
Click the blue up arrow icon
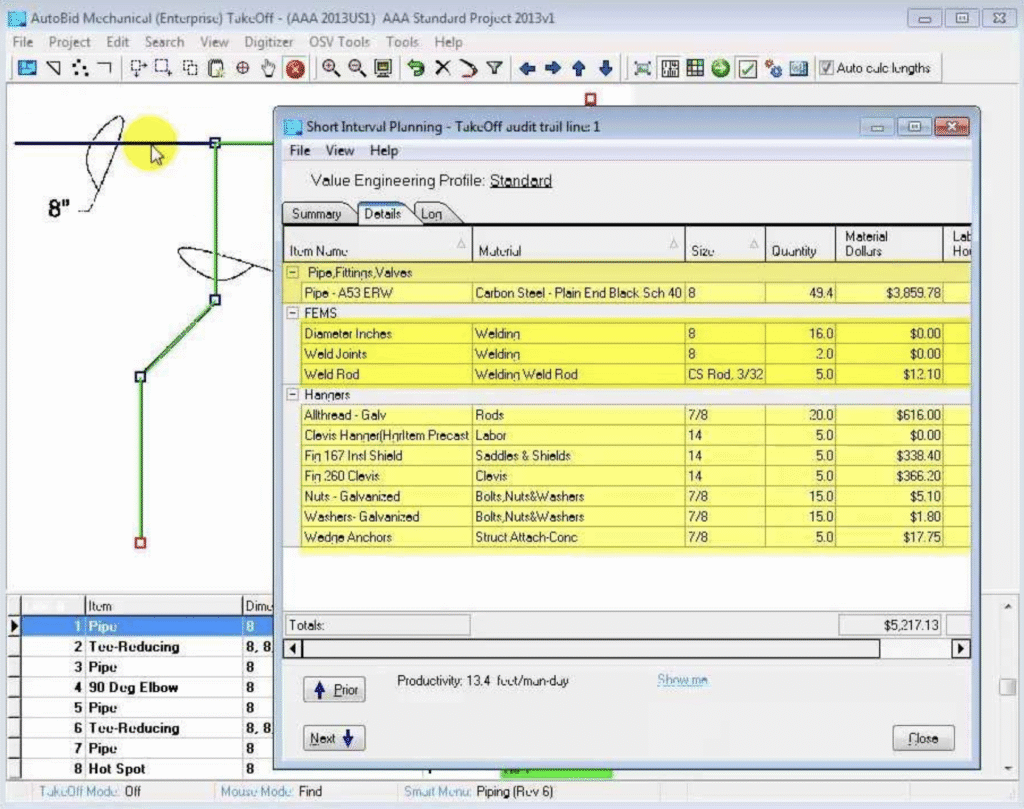(579, 68)
